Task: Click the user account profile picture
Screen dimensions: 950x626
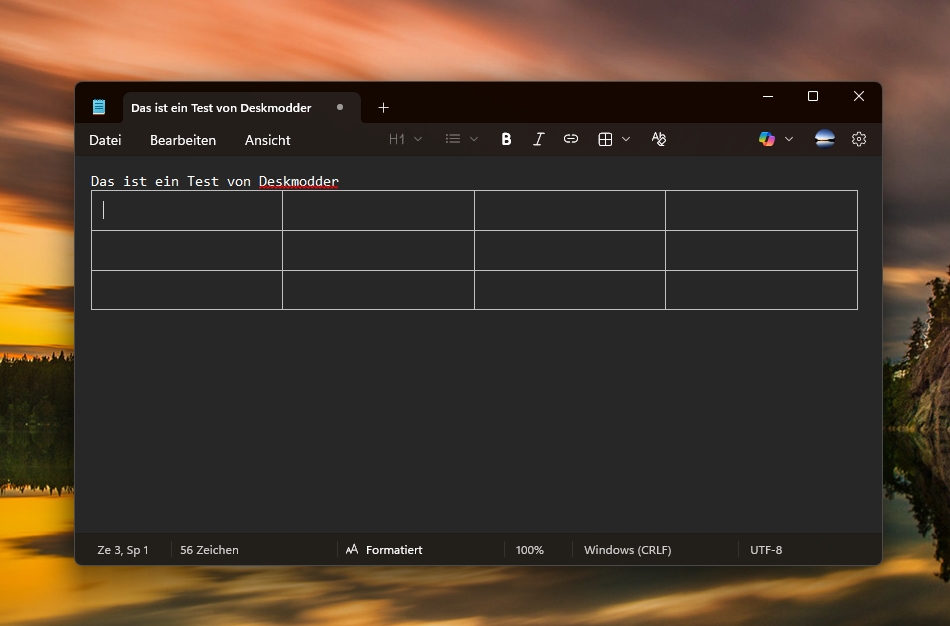Action: click(x=825, y=139)
